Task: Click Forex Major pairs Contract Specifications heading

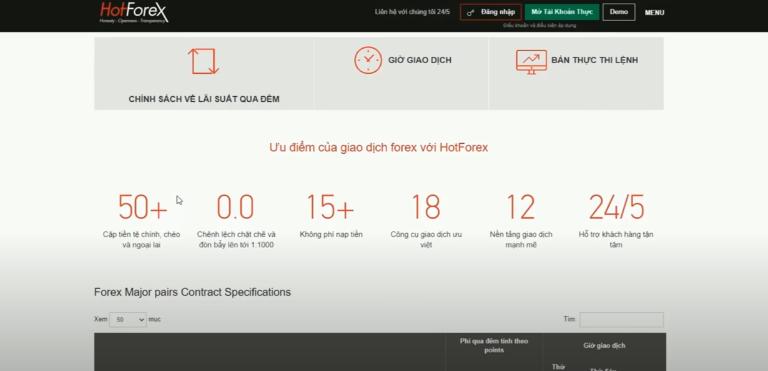Action: coord(192,292)
